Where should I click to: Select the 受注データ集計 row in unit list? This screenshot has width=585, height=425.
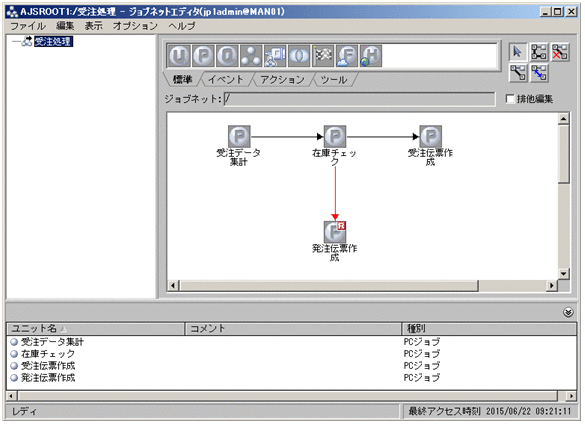coord(292,341)
